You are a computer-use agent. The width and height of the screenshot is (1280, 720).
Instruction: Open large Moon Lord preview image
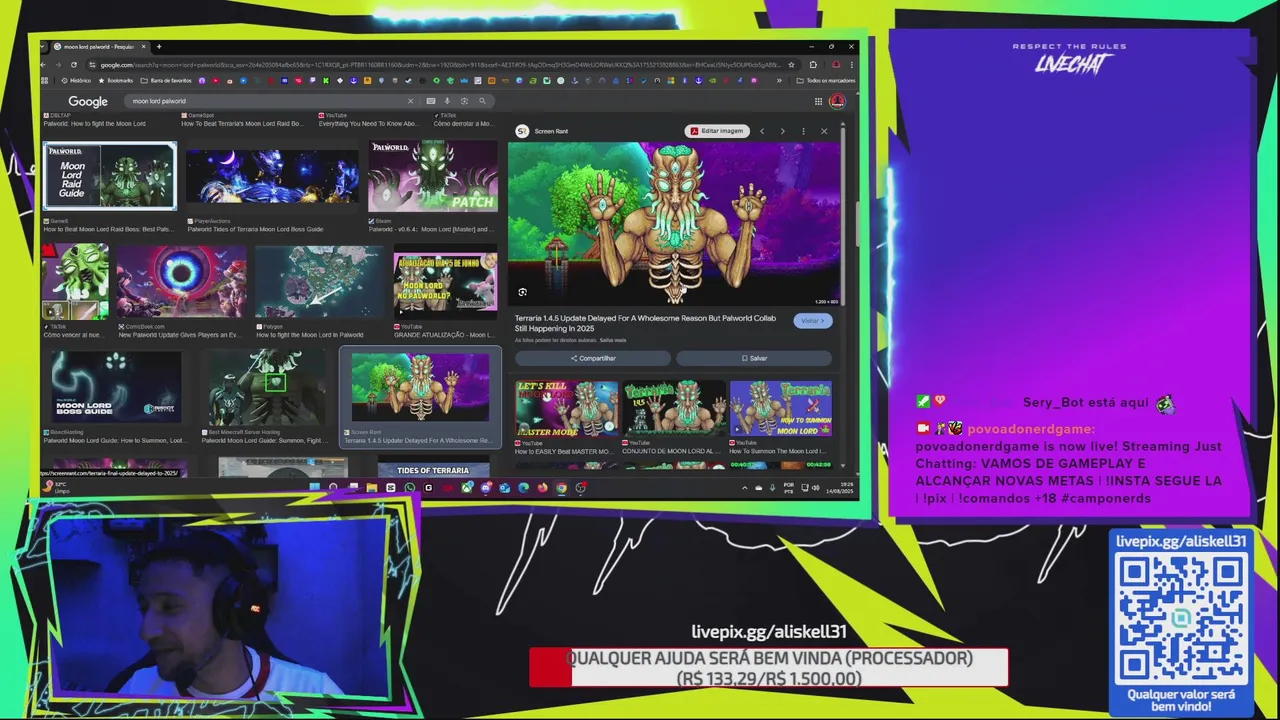pos(674,223)
